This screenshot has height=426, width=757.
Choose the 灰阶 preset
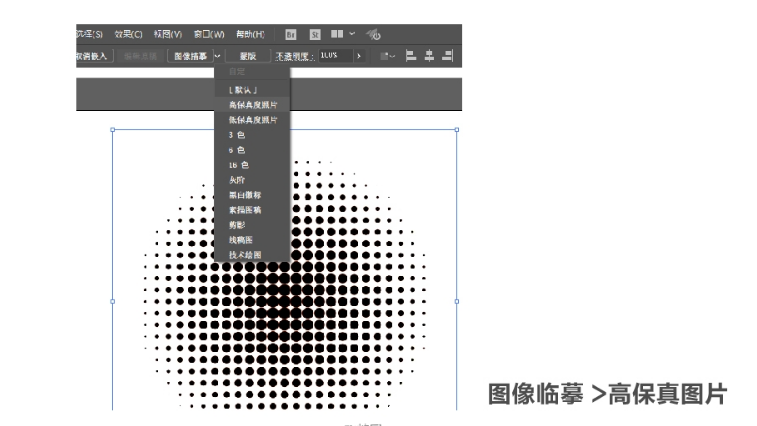pyautogui.click(x=252, y=180)
